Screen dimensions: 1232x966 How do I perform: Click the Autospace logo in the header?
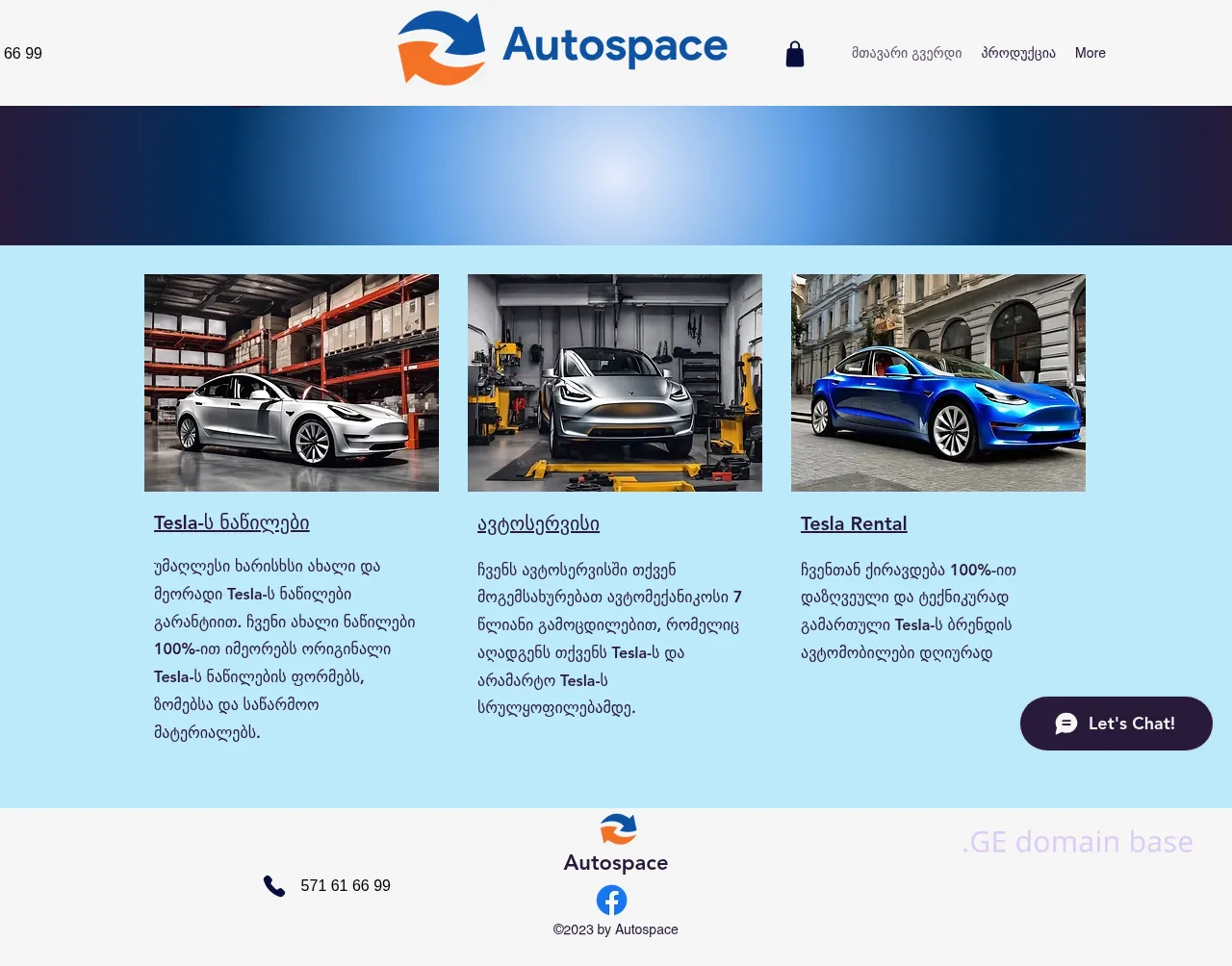442,48
